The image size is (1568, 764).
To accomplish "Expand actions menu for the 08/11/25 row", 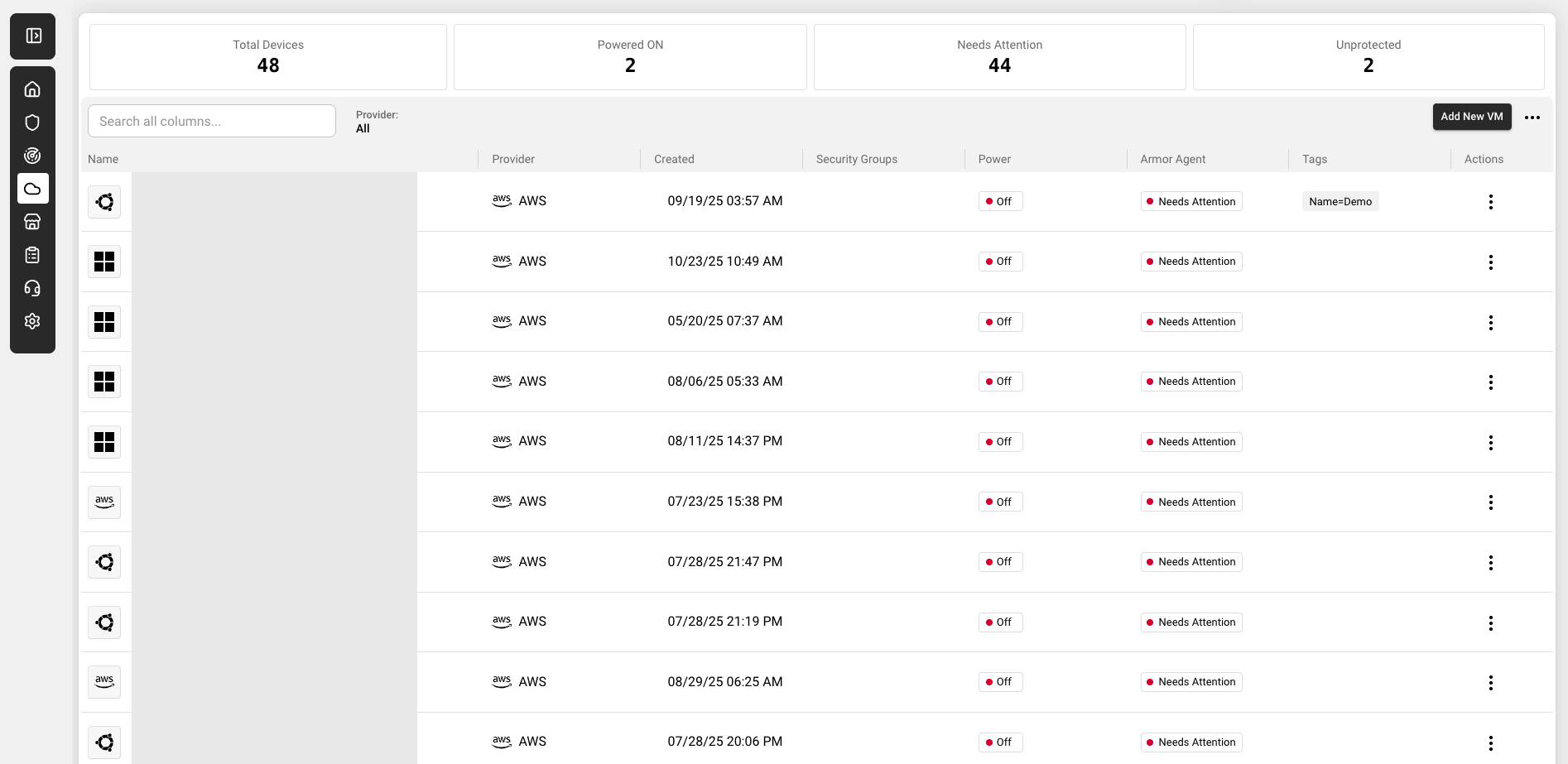I will (x=1490, y=443).
